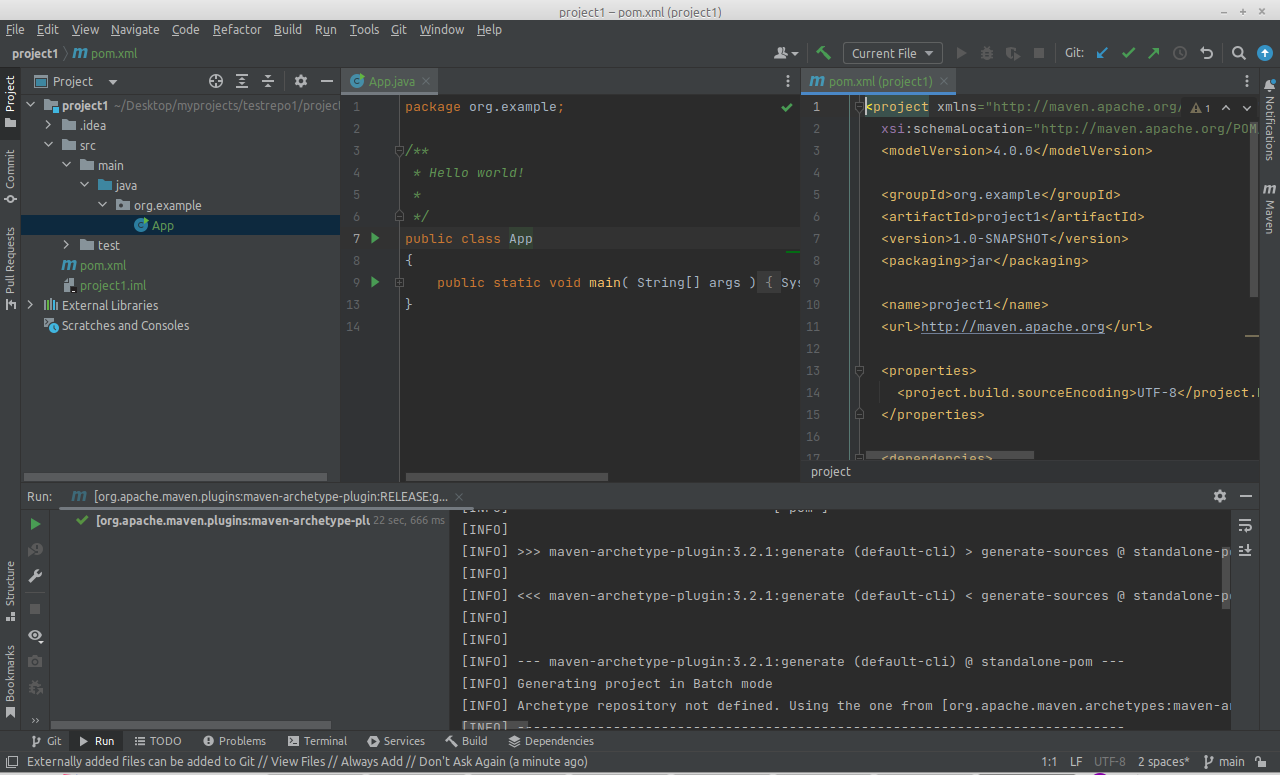Click Expand All in Project panel

(242, 81)
